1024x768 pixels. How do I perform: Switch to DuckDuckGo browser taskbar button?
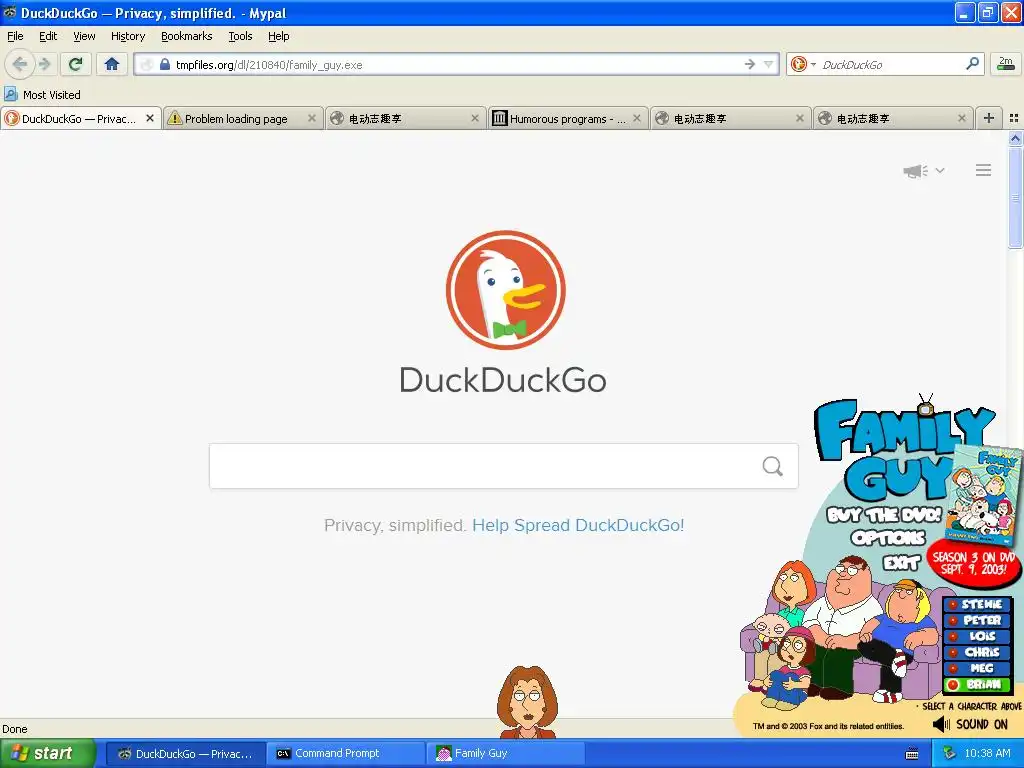point(186,754)
